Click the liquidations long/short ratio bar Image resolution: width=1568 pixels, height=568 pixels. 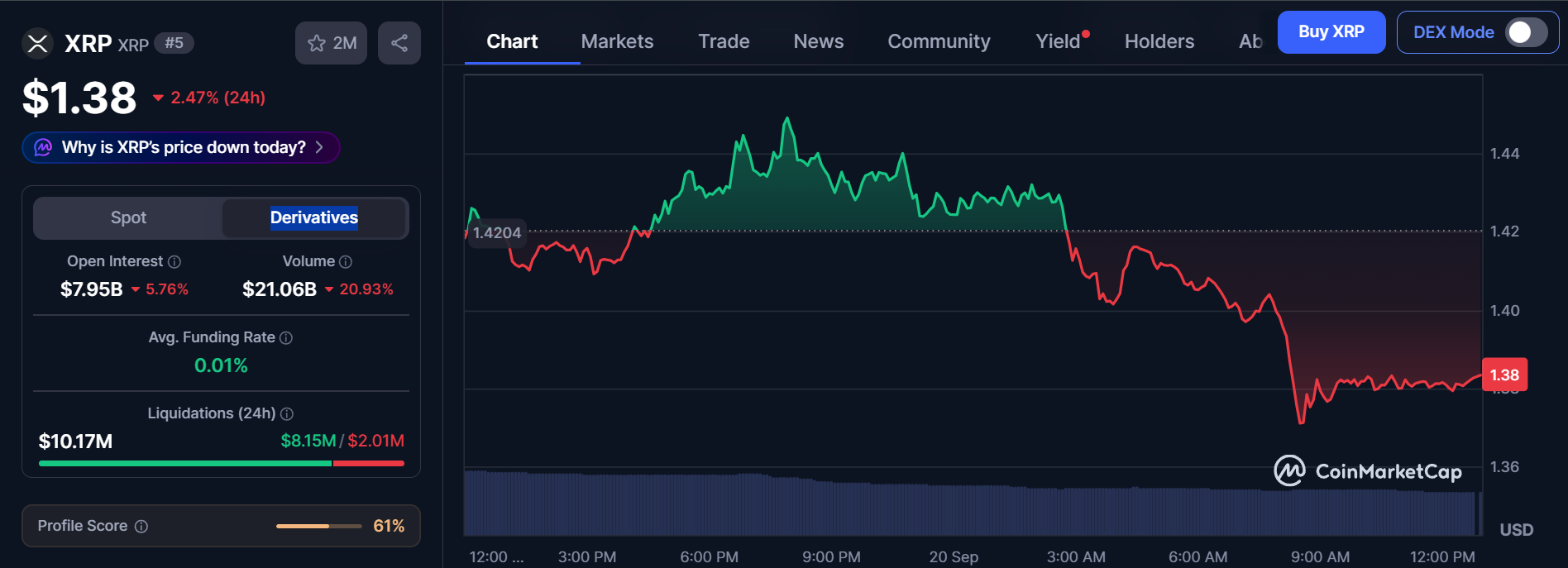(222, 464)
